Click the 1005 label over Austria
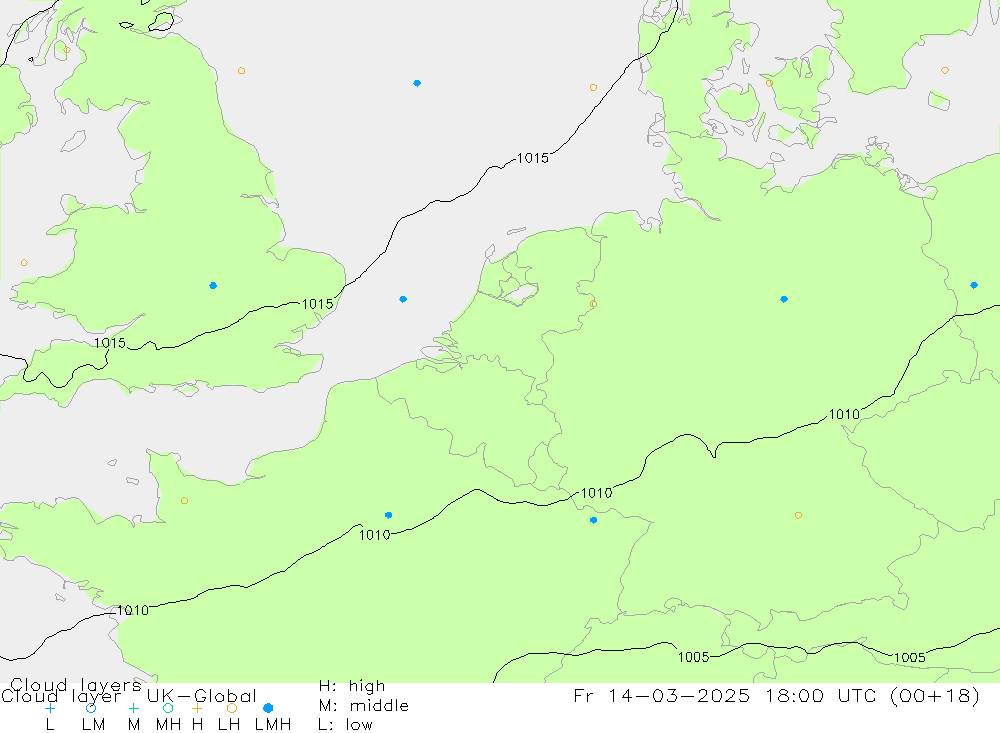1000x733 pixels. (x=909, y=658)
